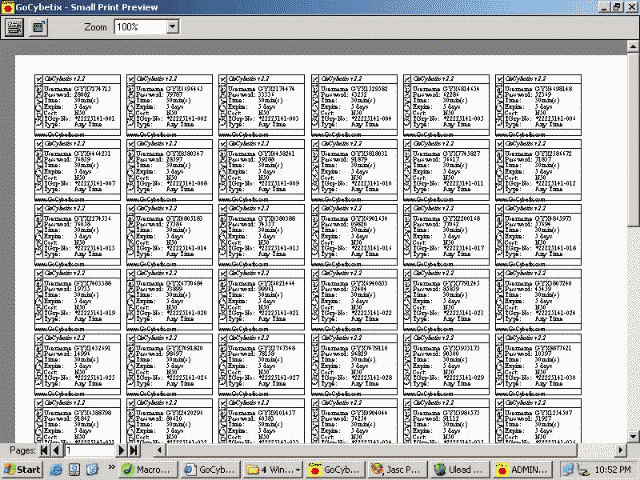Click vertical logo strip on ticket -009
The width and height of the screenshot is (640, 480).
[223, 171]
